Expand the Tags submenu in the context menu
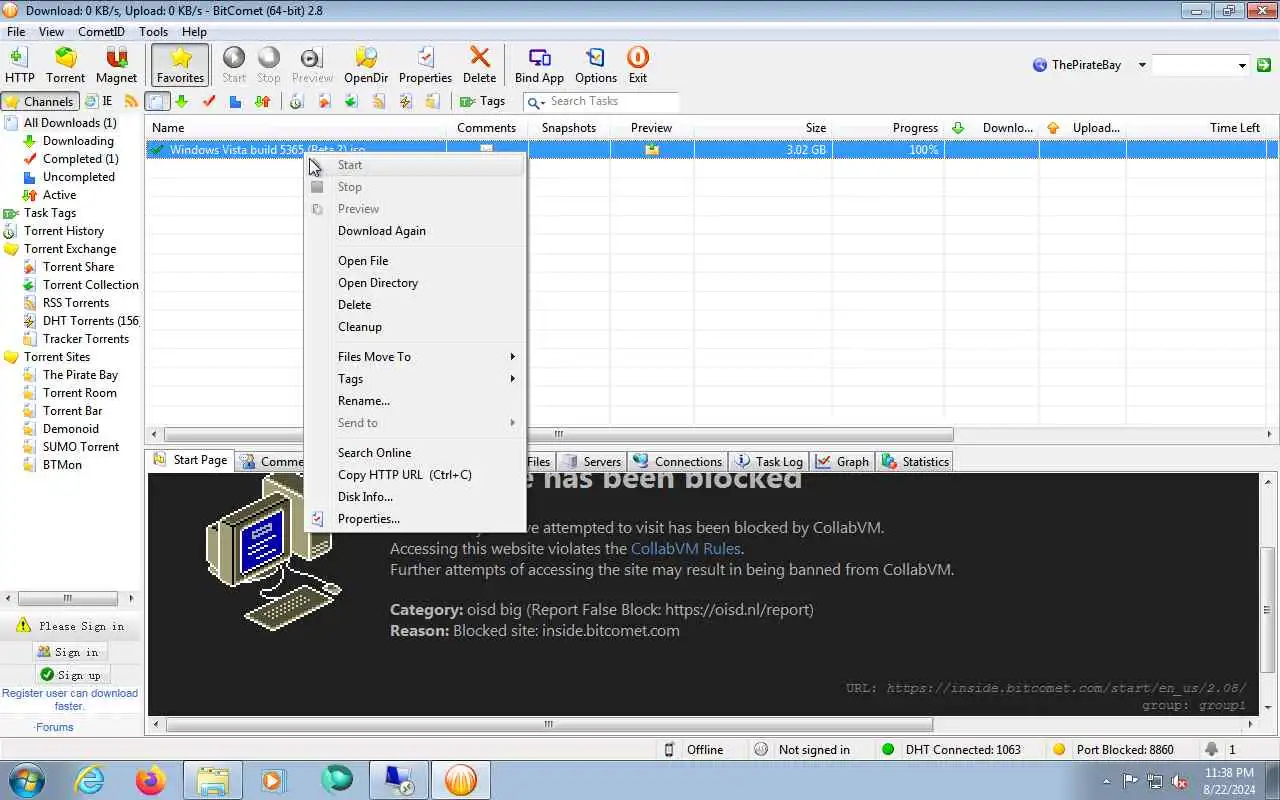The image size is (1280, 800). pos(416,379)
